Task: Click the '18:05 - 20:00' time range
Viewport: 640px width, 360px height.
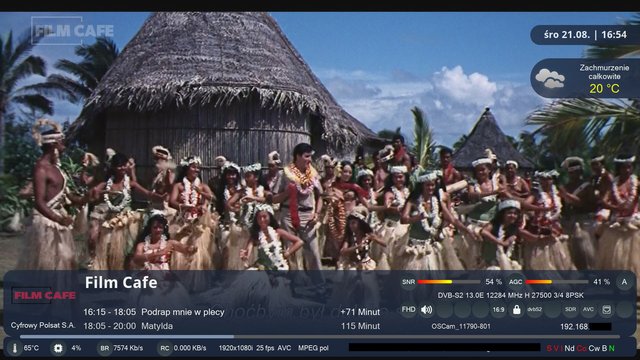Action: coord(109,326)
